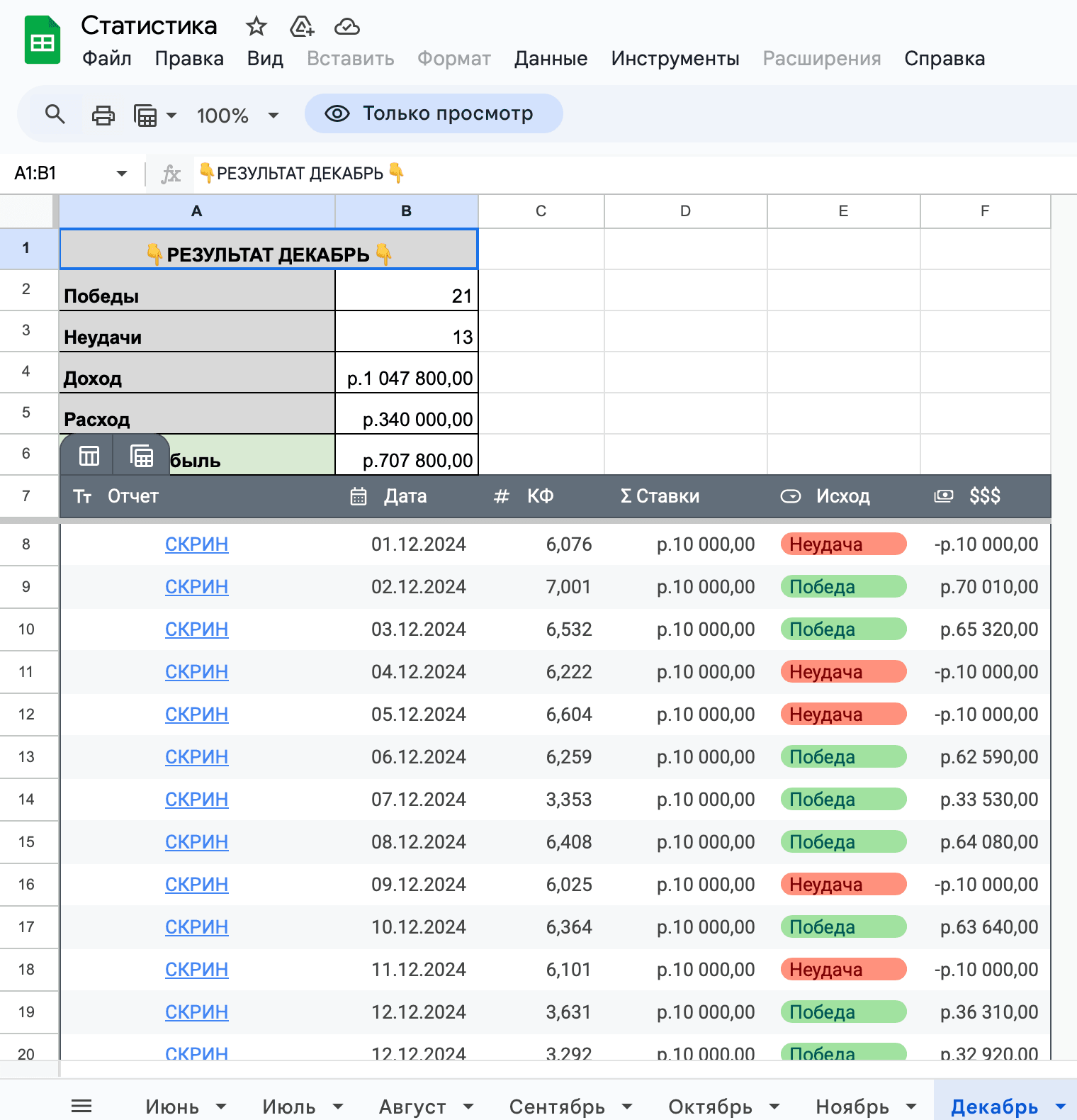The image size is (1077, 1120).
Task: Open СКРИН link for 05.12.2024
Action: point(197,715)
